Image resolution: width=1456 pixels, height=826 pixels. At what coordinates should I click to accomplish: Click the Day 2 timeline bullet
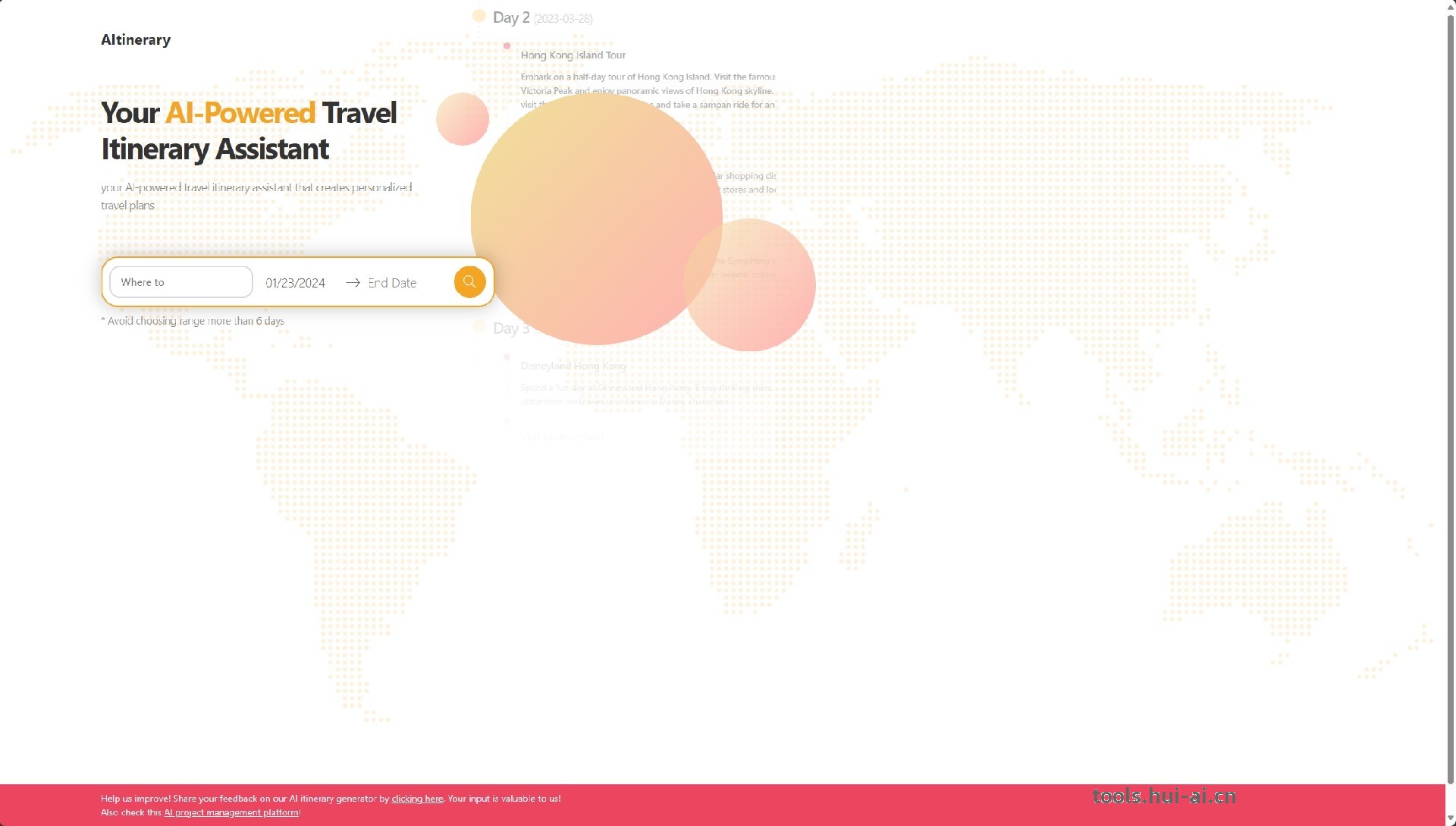[479, 16]
